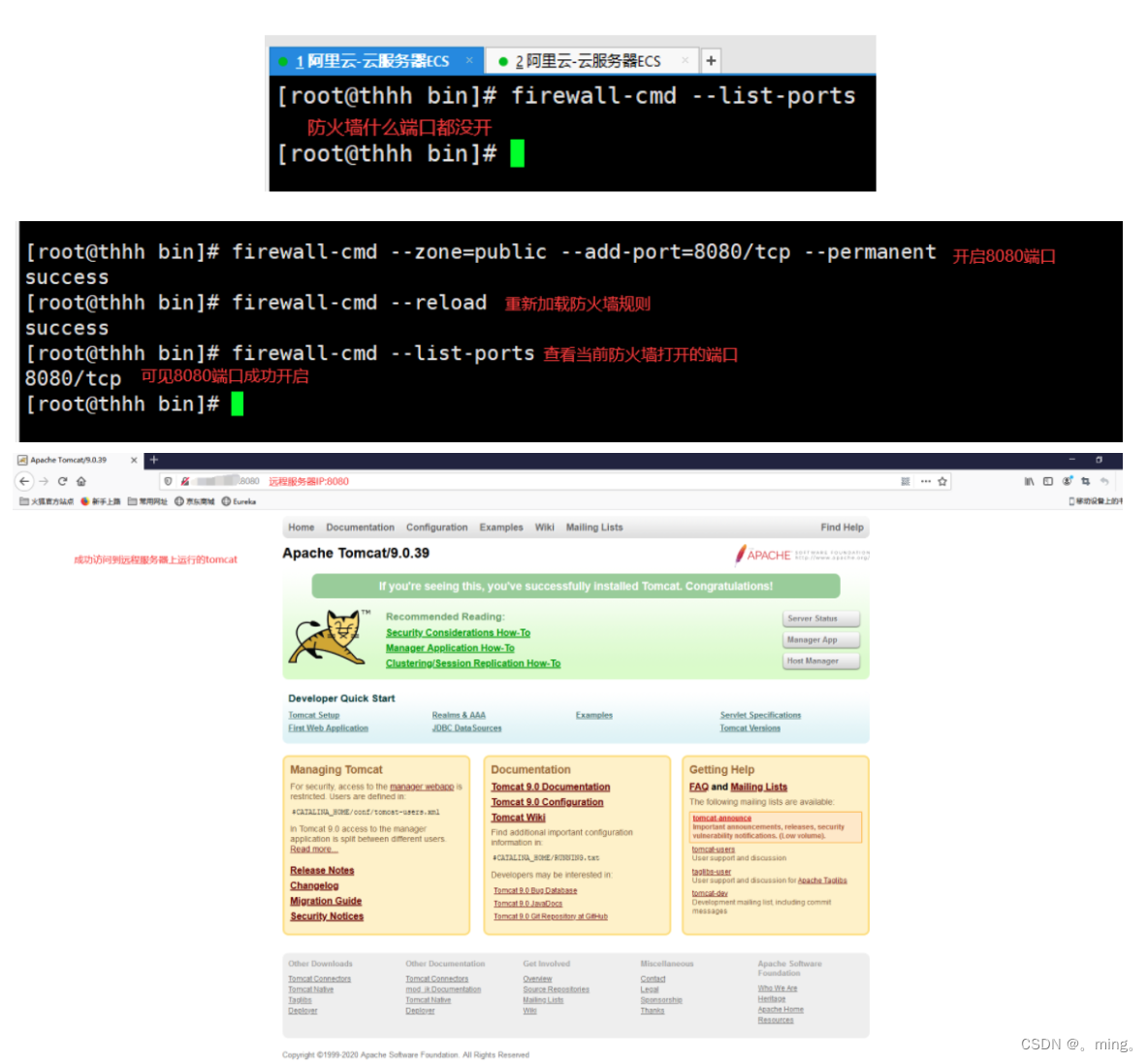
Task: Open Security Considerations How-To link
Action: [459, 632]
